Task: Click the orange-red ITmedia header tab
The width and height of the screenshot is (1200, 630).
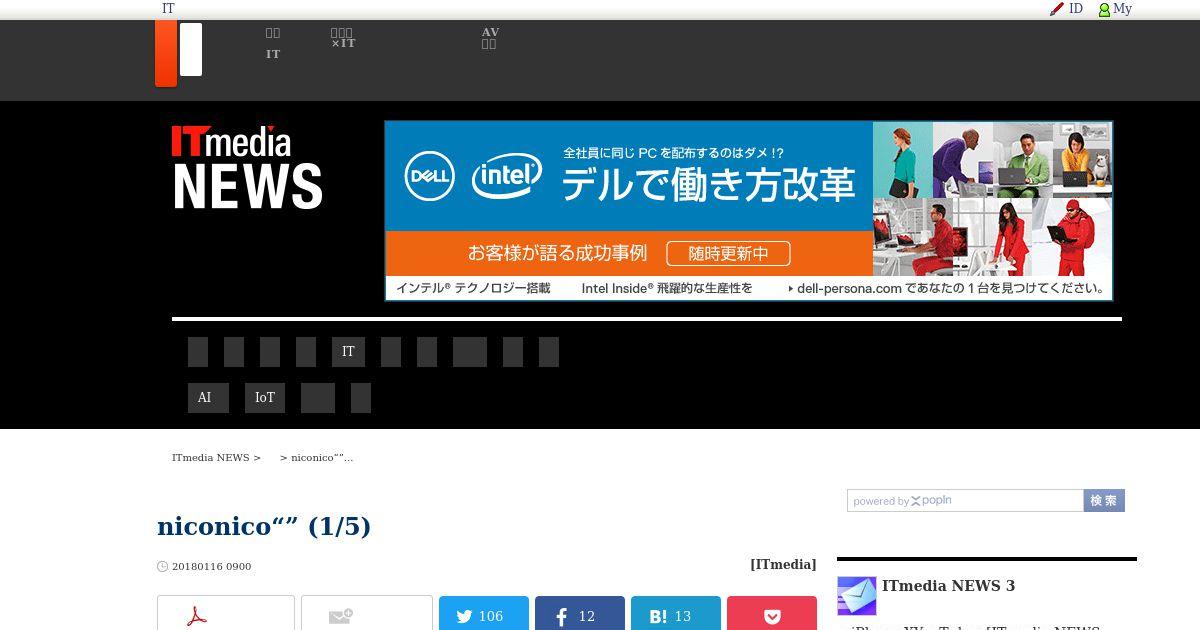Action: pyautogui.click(x=166, y=53)
